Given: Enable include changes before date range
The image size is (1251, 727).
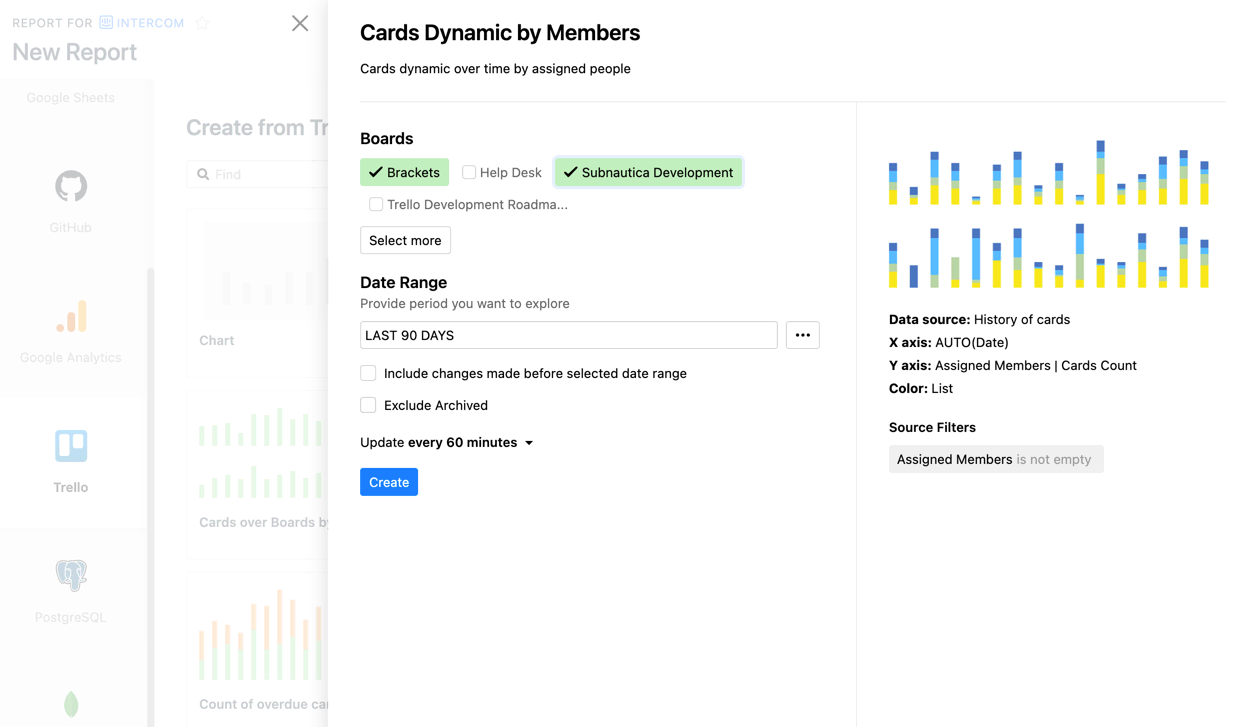Looking at the screenshot, I should point(368,373).
